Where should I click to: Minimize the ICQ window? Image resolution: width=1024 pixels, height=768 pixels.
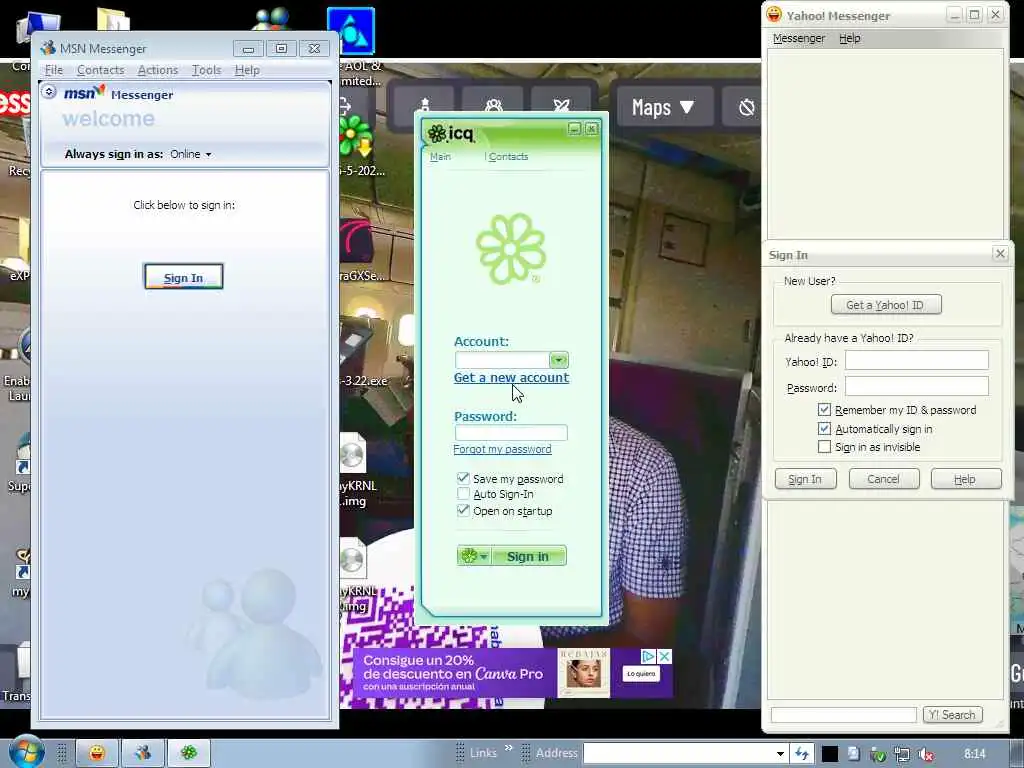tap(574, 129)
